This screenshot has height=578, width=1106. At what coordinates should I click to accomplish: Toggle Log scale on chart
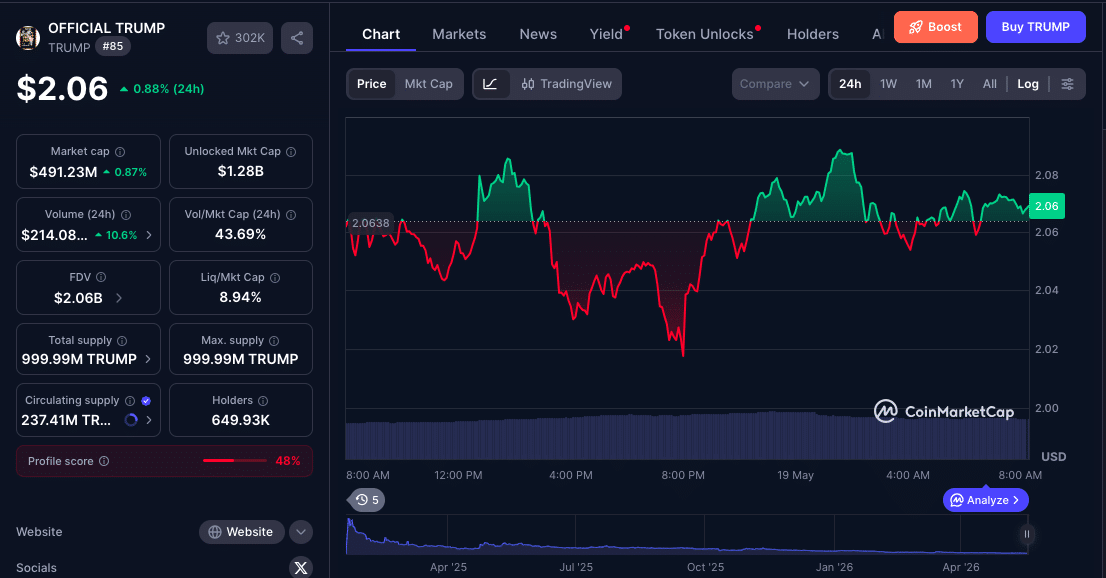click(1028, 84)
